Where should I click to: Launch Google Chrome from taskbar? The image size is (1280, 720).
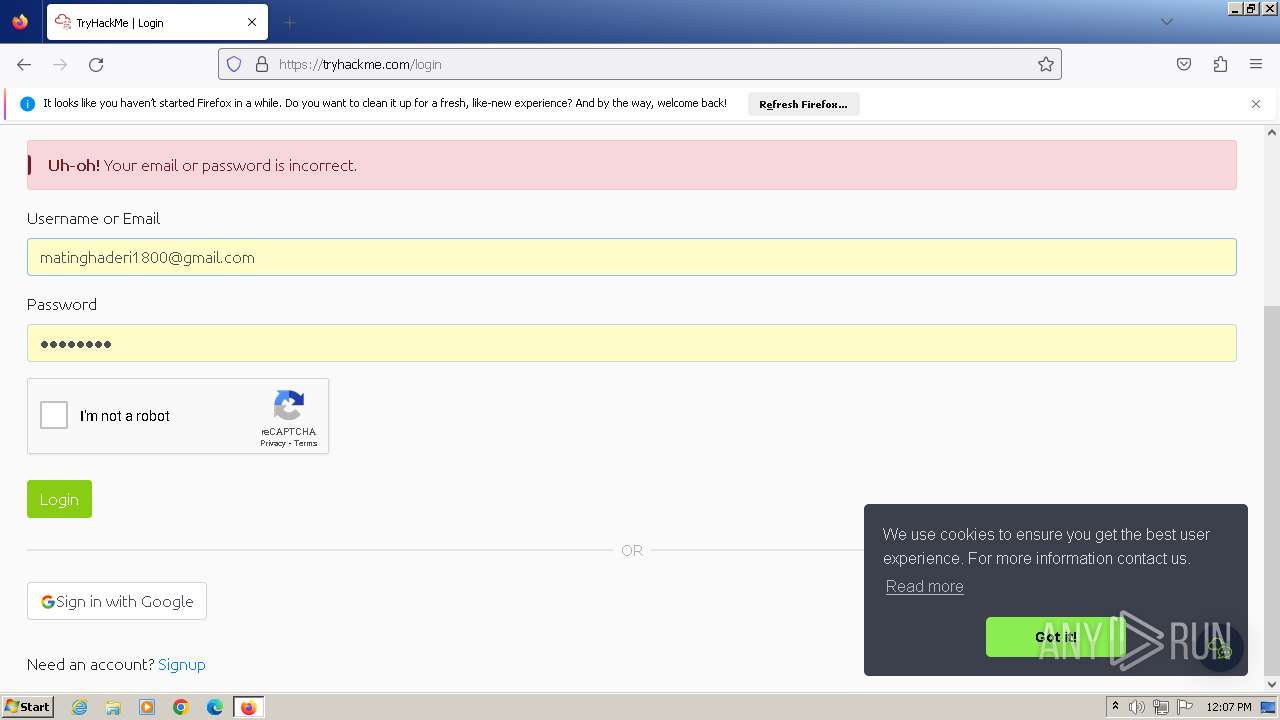(181, 707)
